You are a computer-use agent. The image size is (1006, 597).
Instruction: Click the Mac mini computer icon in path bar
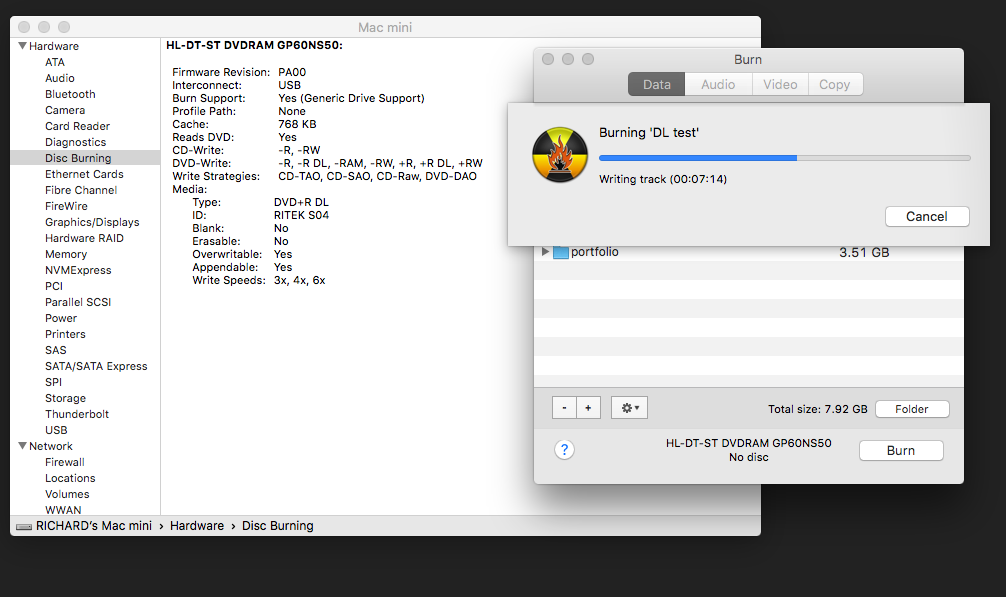(24, 526)
